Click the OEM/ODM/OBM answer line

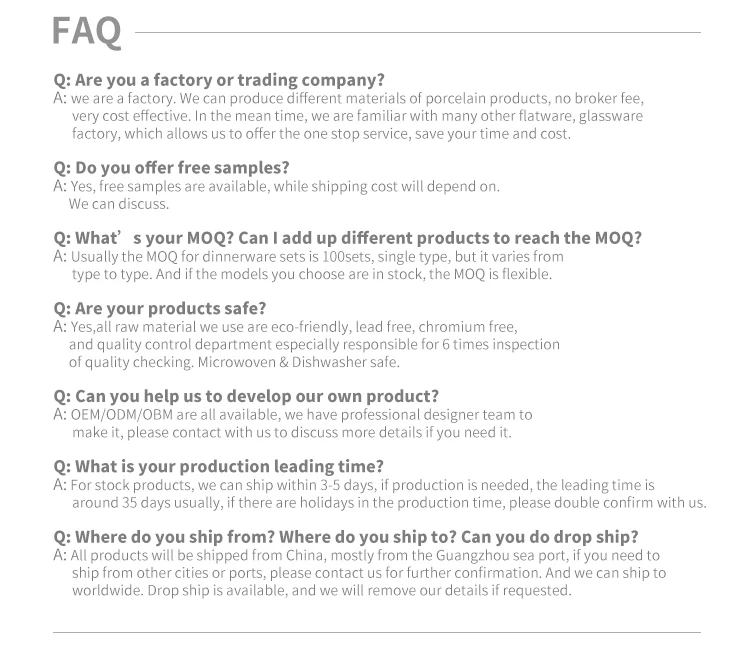[x=300, y=414]
